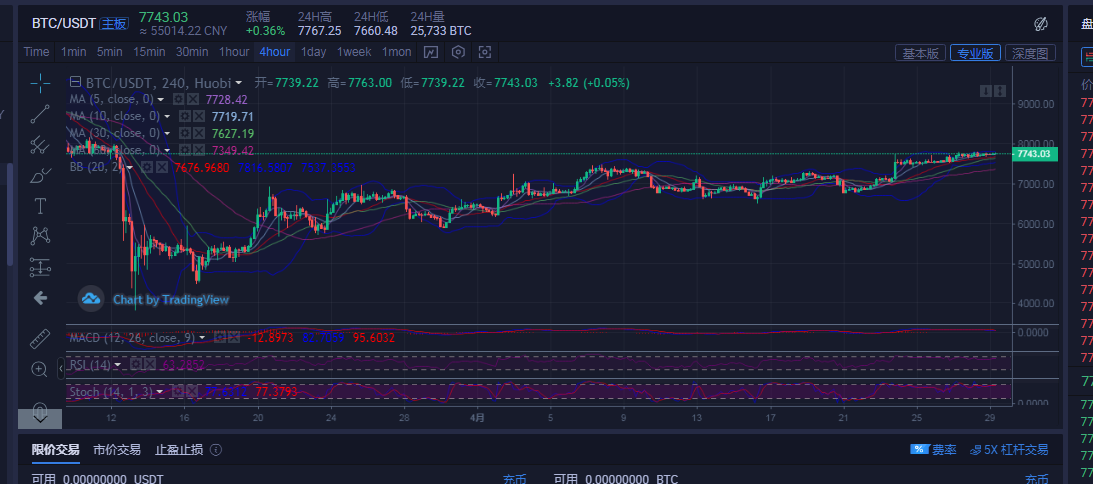The height and width of the screenshot is (484, 1093).
Task: Click the 止盈止损 info icon
Action: tap(216, 450)
